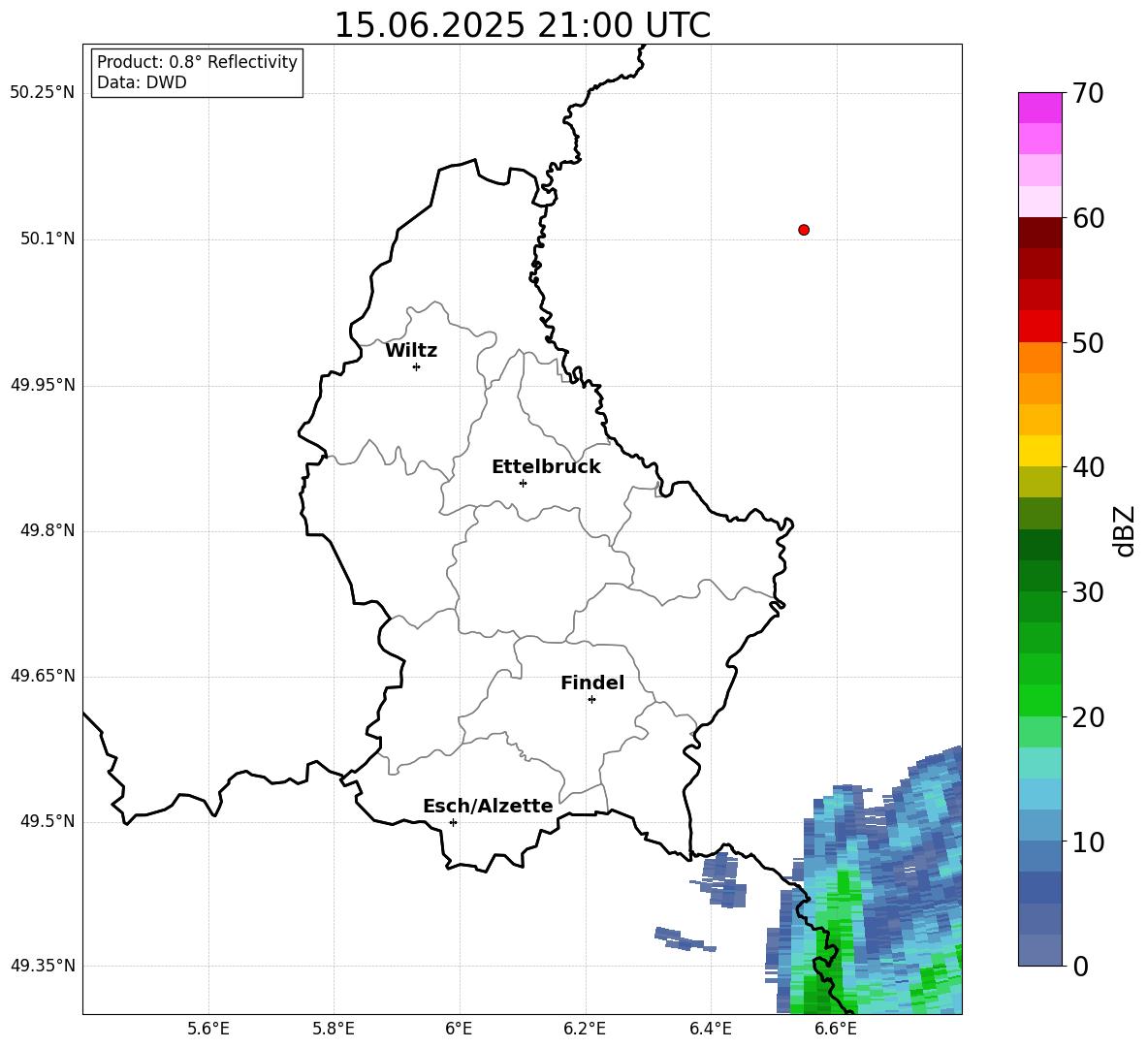Click the latitude label 49.65°N

pos(43,676)
